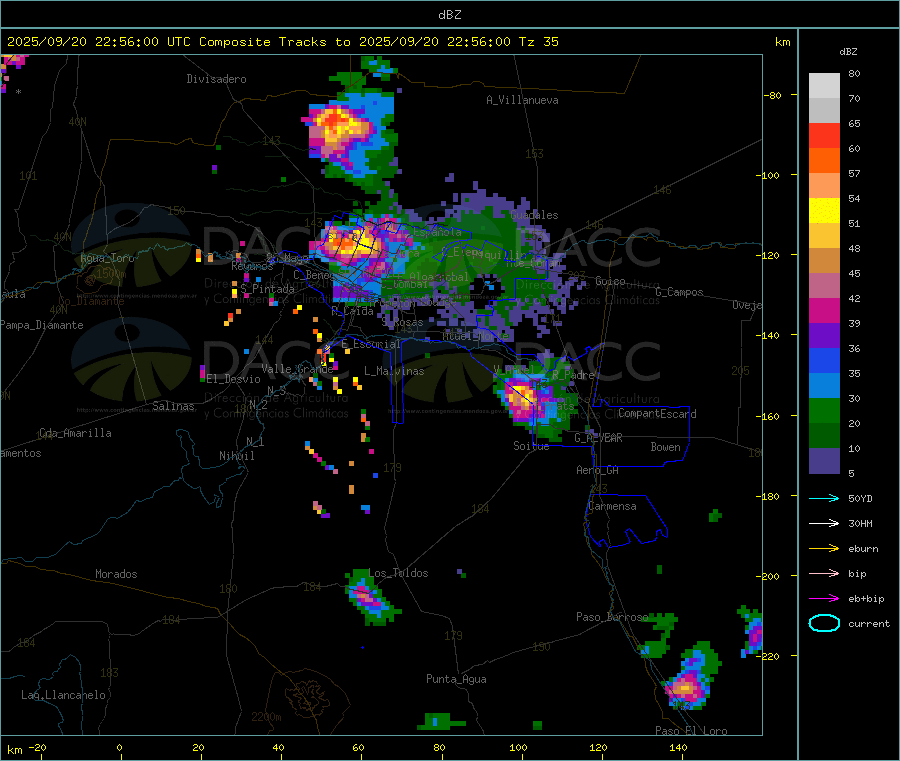Click the 'Valle_Grande' map label
900x761 pixels.
coord(297,369)
